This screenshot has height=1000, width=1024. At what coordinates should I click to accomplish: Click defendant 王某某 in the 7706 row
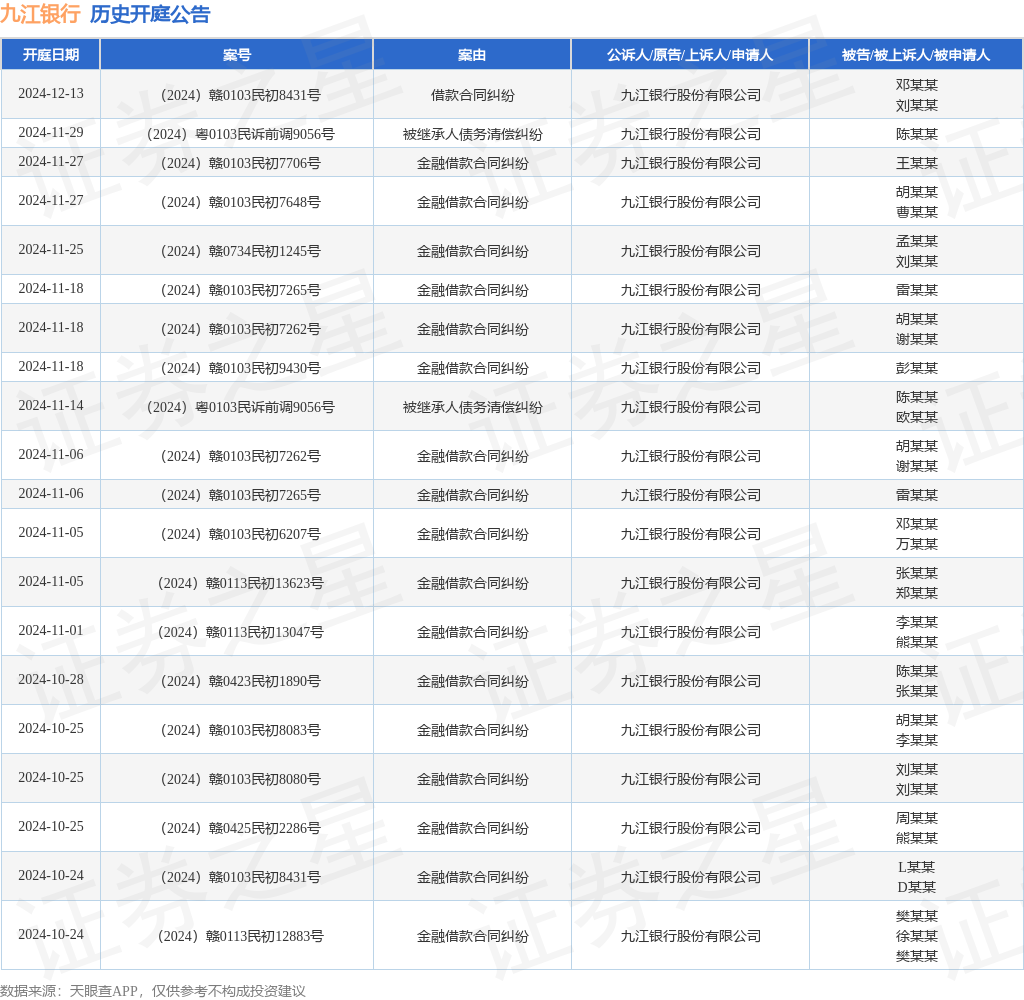coord(916,163)
